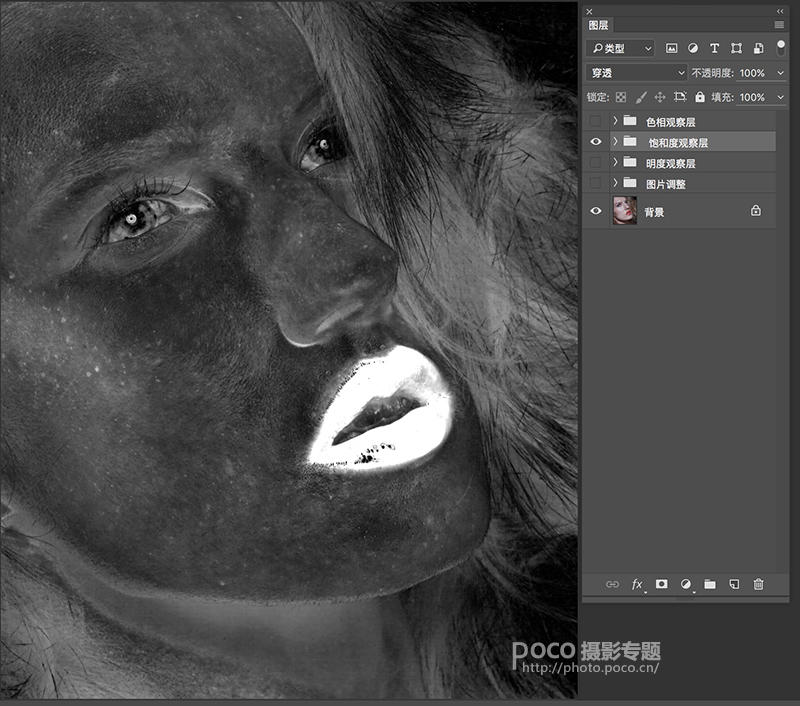The height and width of the screenshot is (706, 800).
Task: Click folder icon of 色相观察层 group
Action: tap(630, 121)
